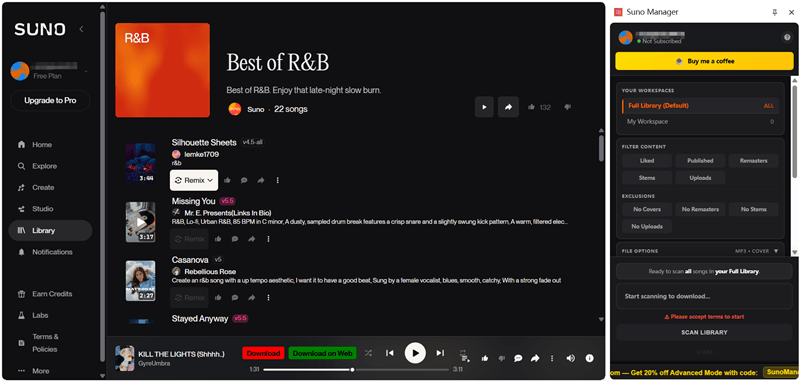Enable the No Uploads exclusion
This screenshot has width=800, height=381.
click(x=647, y=226)
